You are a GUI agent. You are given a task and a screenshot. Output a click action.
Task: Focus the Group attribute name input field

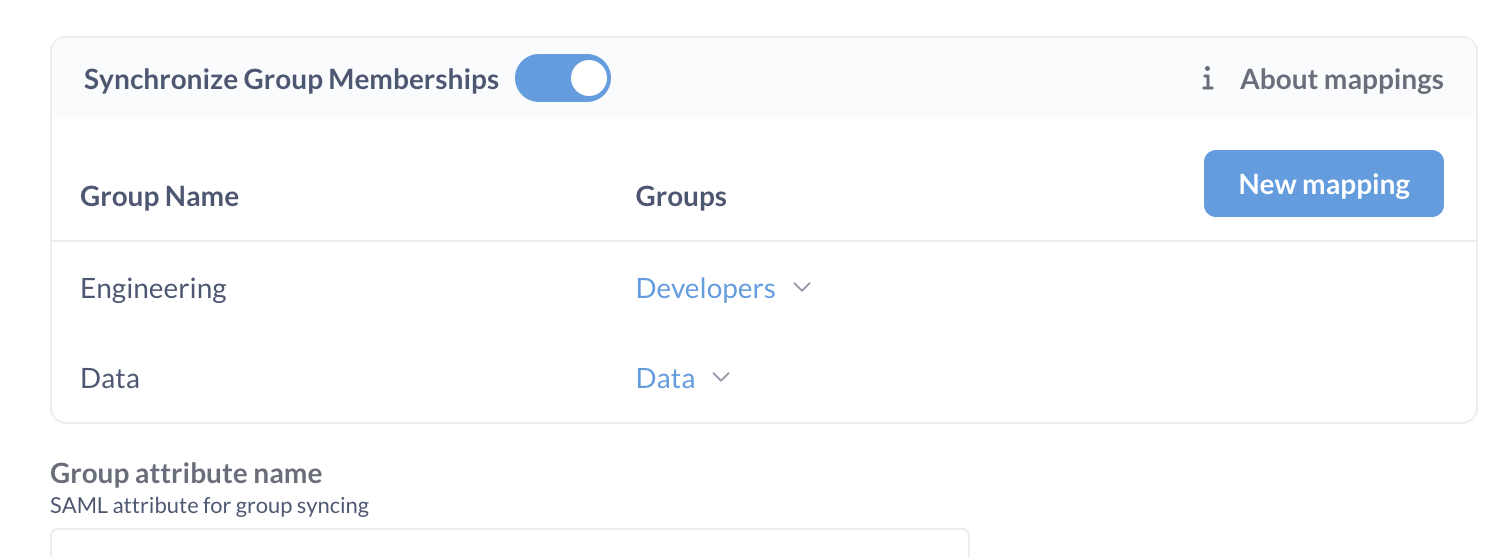[x=509, y=543]
